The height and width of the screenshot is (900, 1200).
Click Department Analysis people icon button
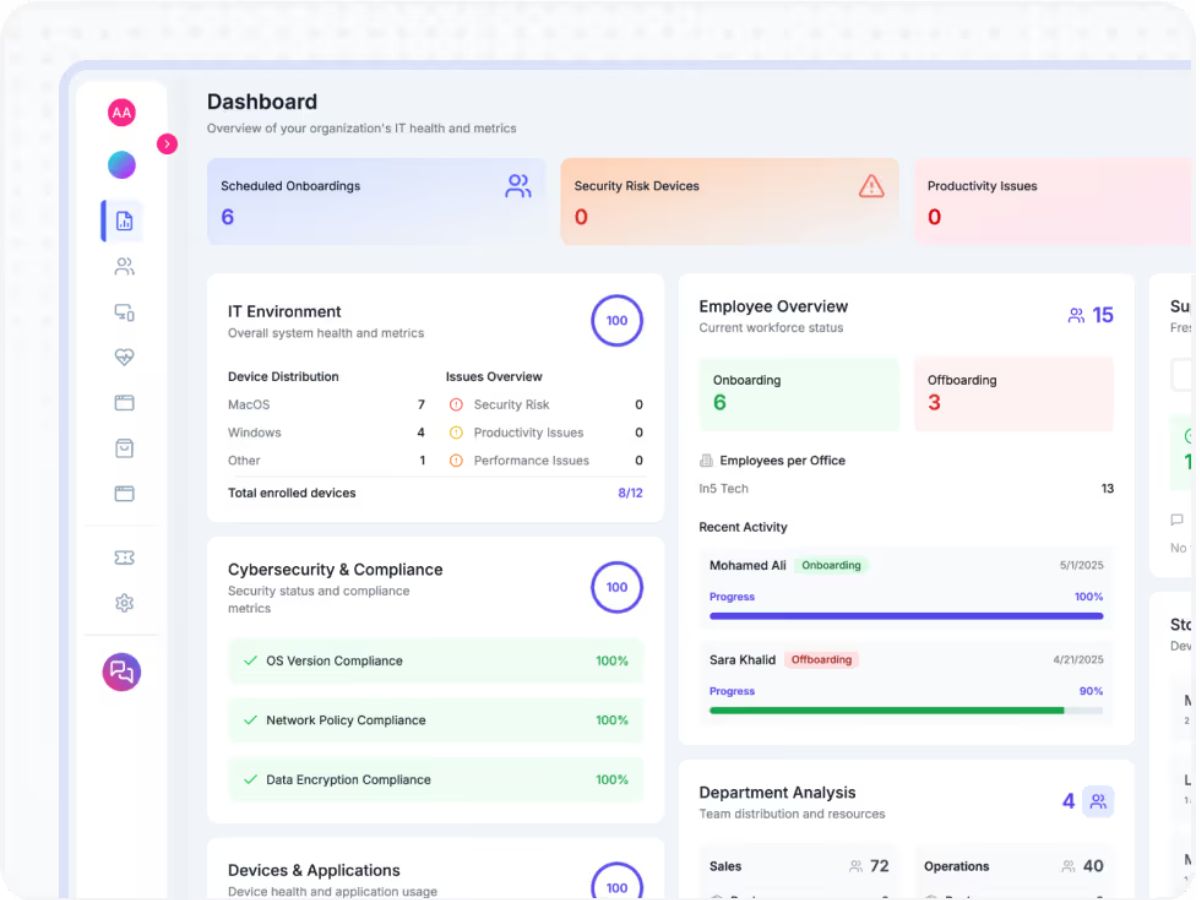[1098, 802]
